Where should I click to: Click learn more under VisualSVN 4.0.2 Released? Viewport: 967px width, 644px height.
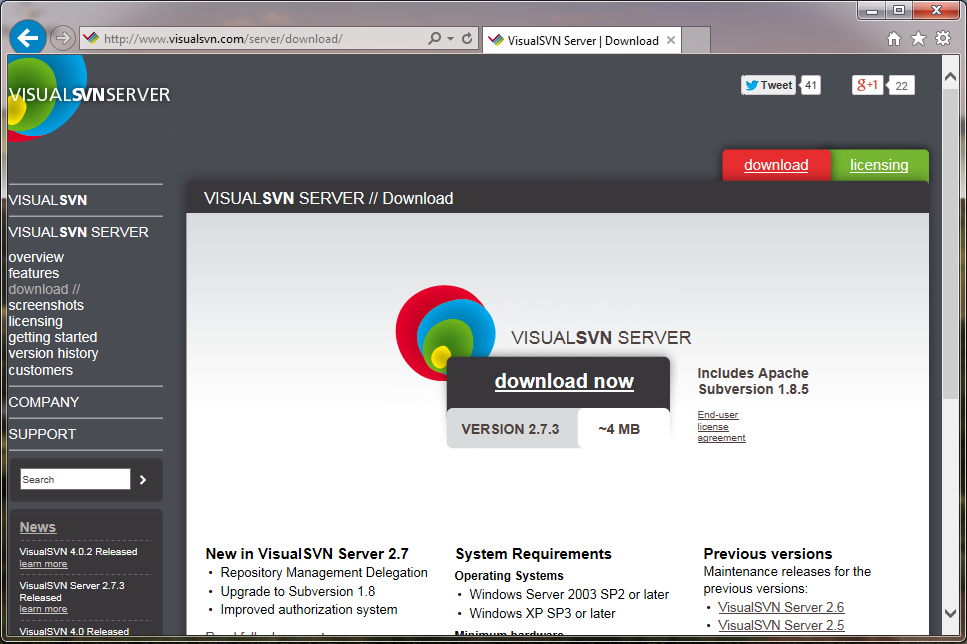pos(43,564)
